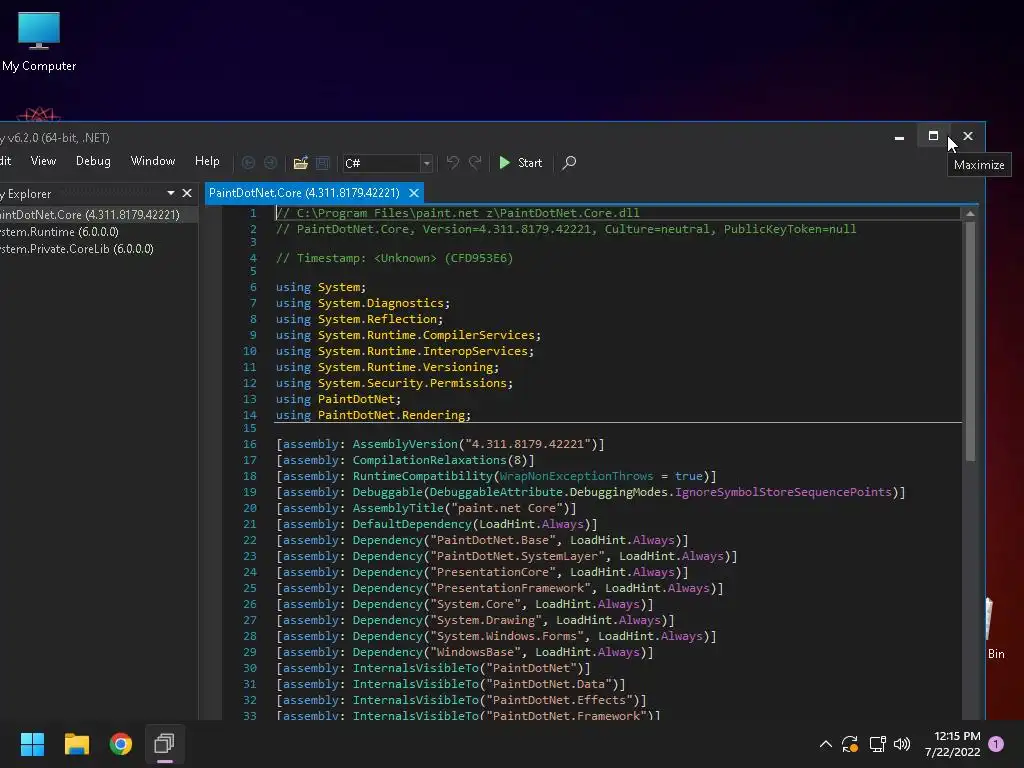
Task: Open File Explorer from the taskbar
Action: pos(76,744)
